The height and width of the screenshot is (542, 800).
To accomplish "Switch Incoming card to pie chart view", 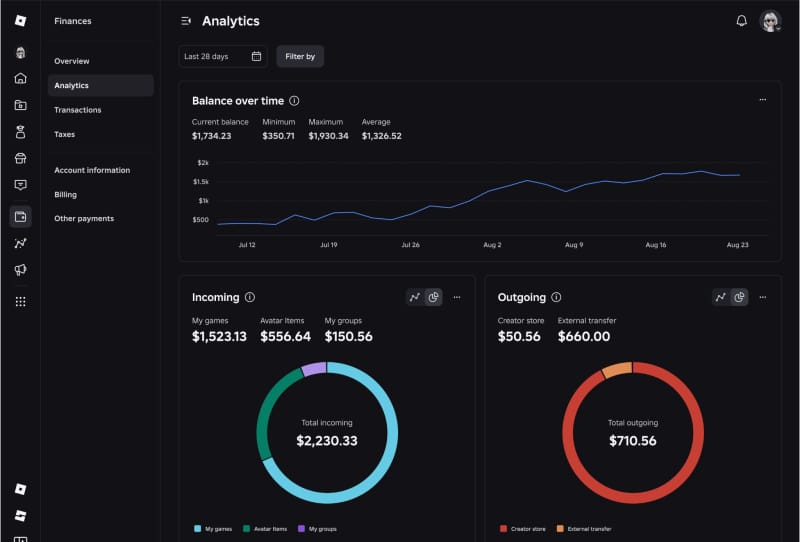I will [433, 297].
